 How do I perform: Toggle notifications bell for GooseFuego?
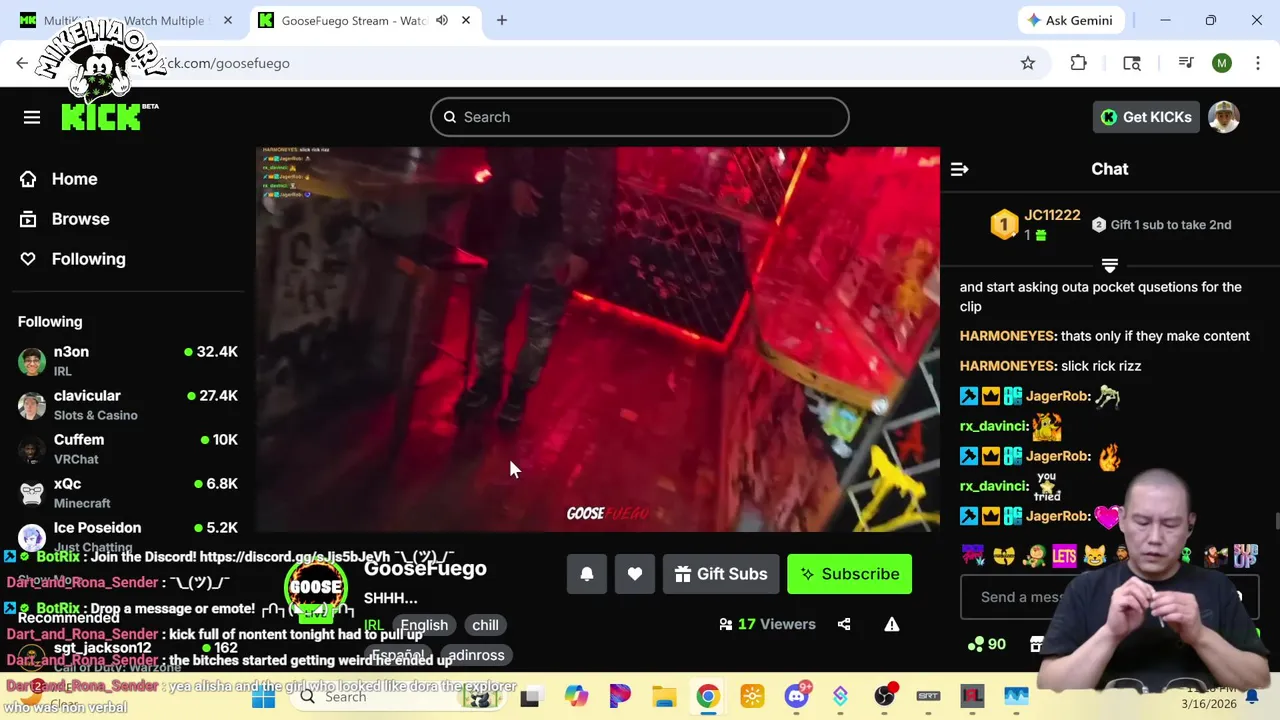[x=587, y=574]
